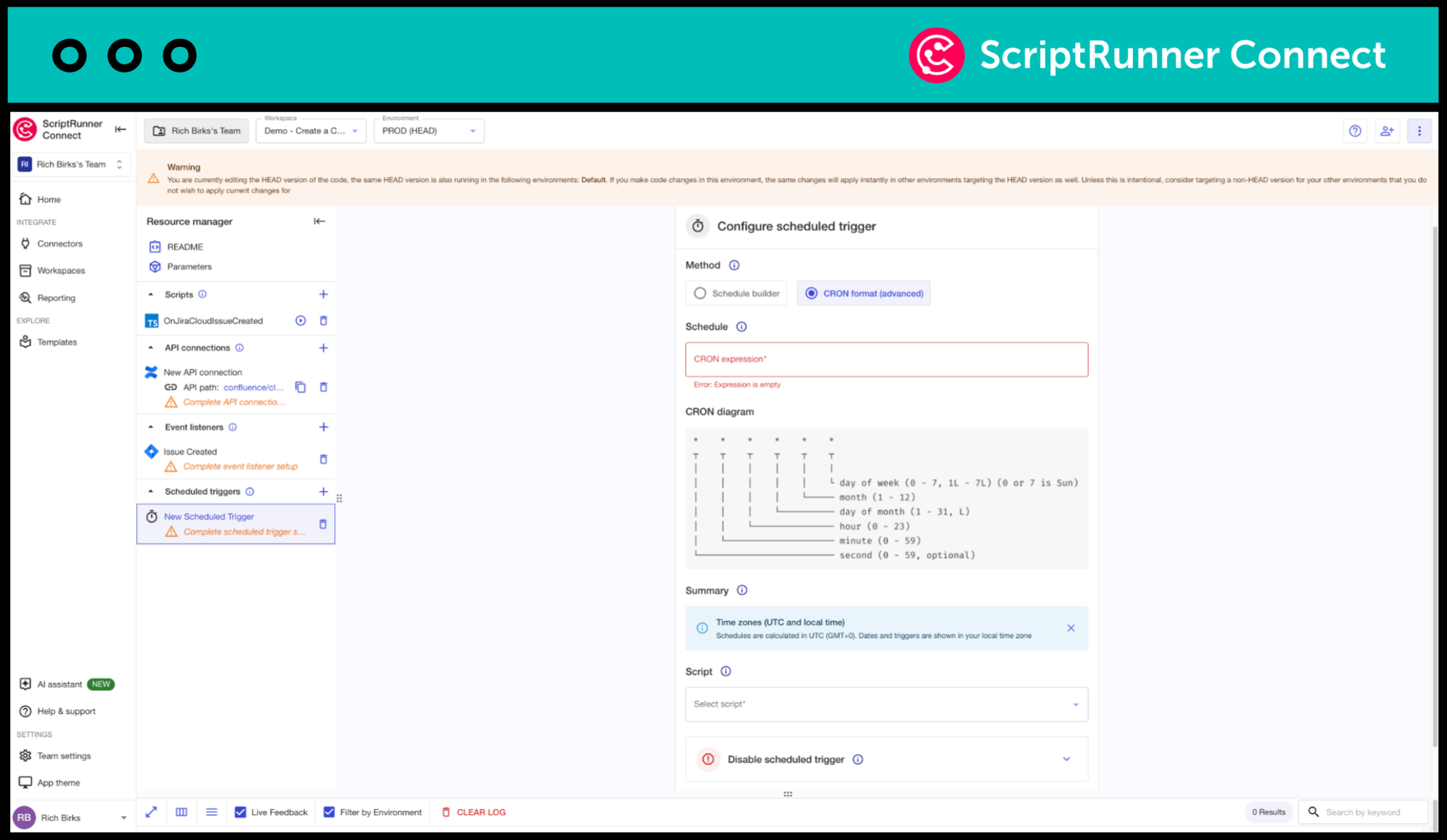
Task: Select the Issue Created event listener
Action: click(190, 452)
